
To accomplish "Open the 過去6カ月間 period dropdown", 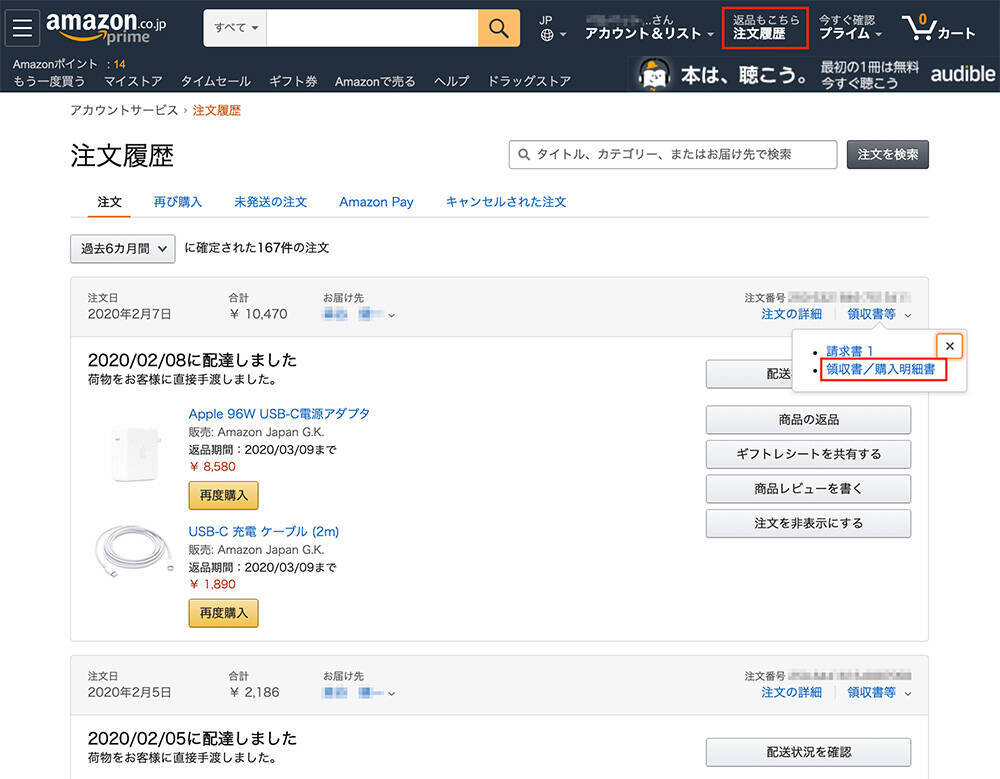I will coord(123,248).
